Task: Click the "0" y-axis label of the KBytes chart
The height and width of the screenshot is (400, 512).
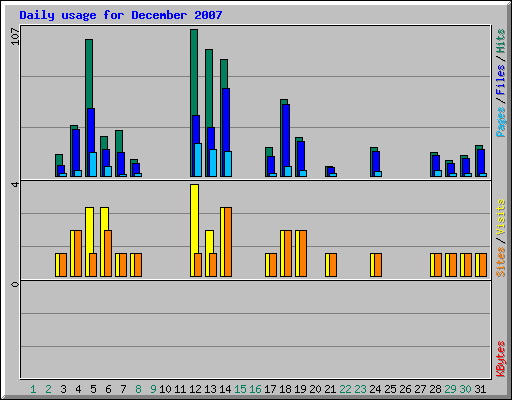Action: pos(15,284)
